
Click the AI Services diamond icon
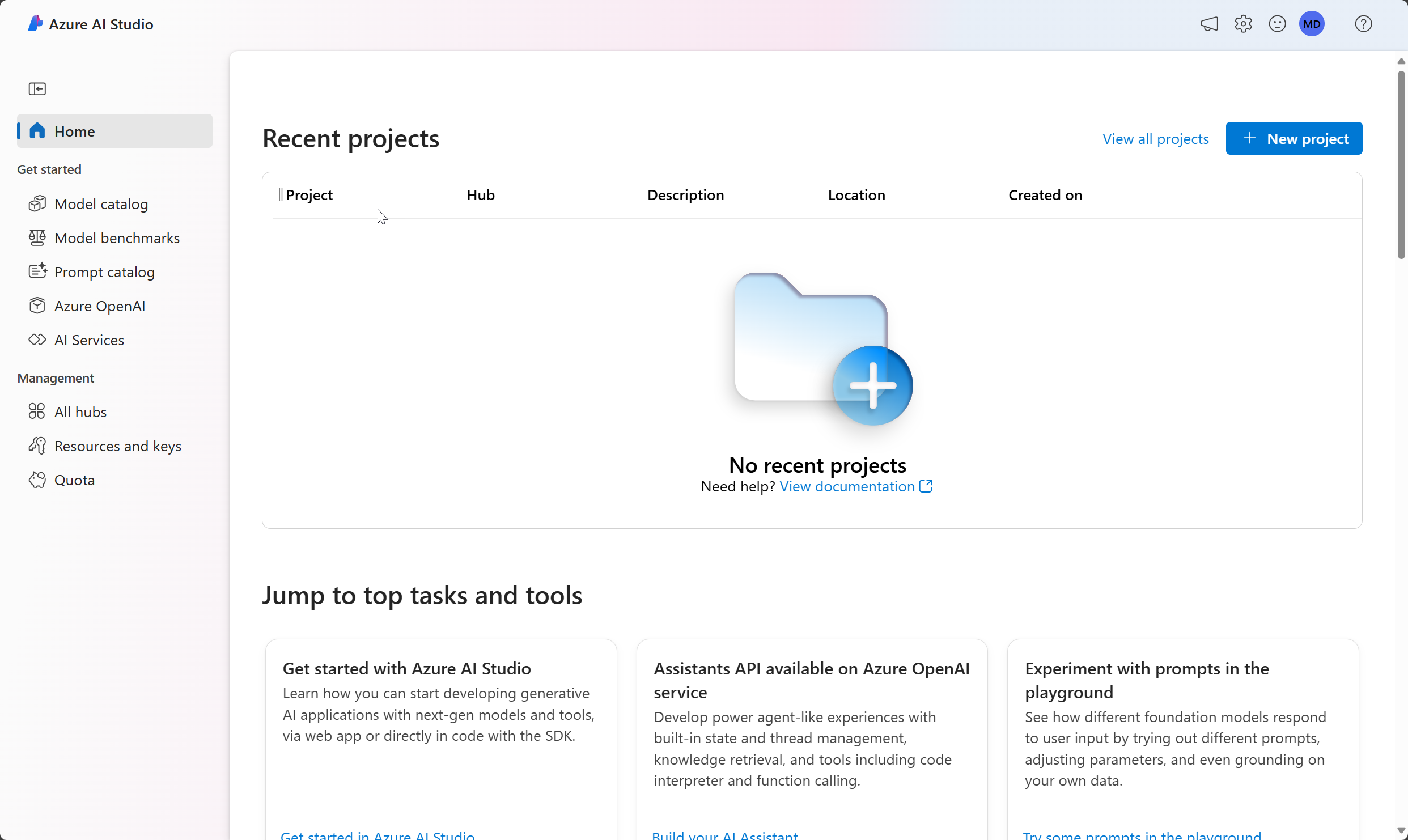click(x=37, y=340)
